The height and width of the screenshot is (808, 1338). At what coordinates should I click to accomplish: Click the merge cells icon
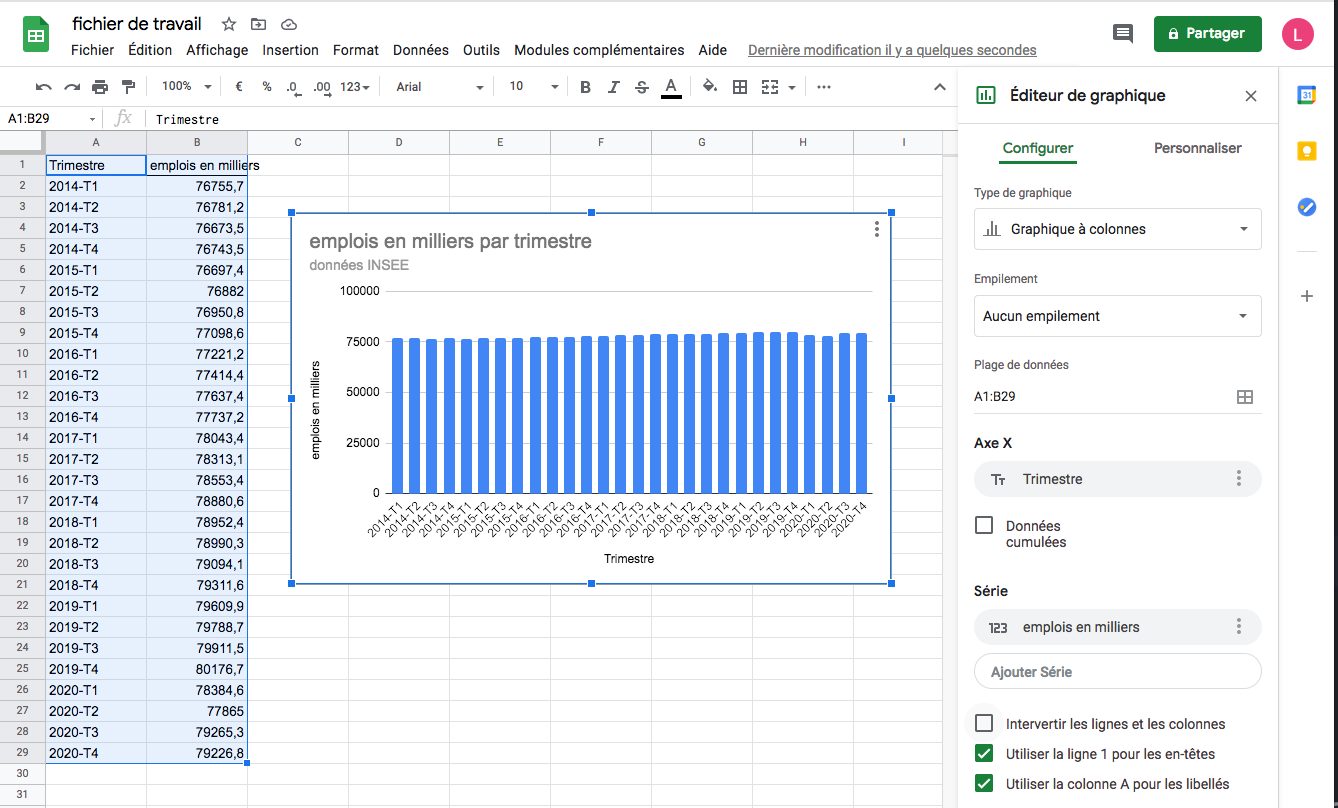click(769, 87)
